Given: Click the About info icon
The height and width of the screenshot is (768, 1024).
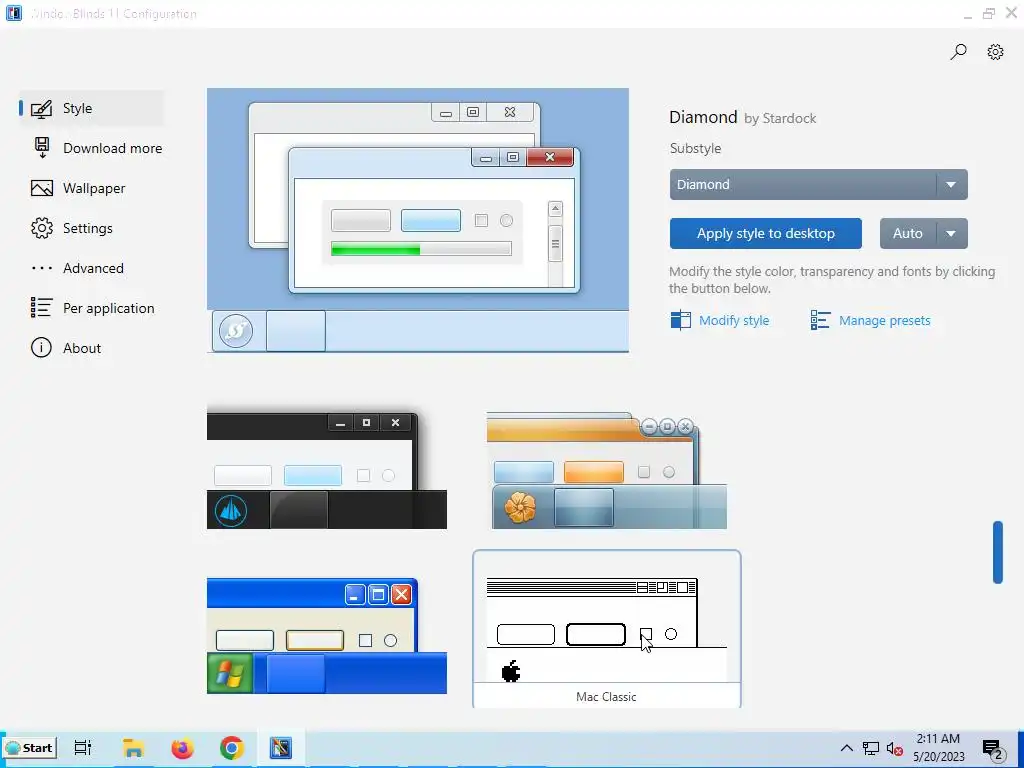Looking at the screenshot, I should click(x=41, y=347).
